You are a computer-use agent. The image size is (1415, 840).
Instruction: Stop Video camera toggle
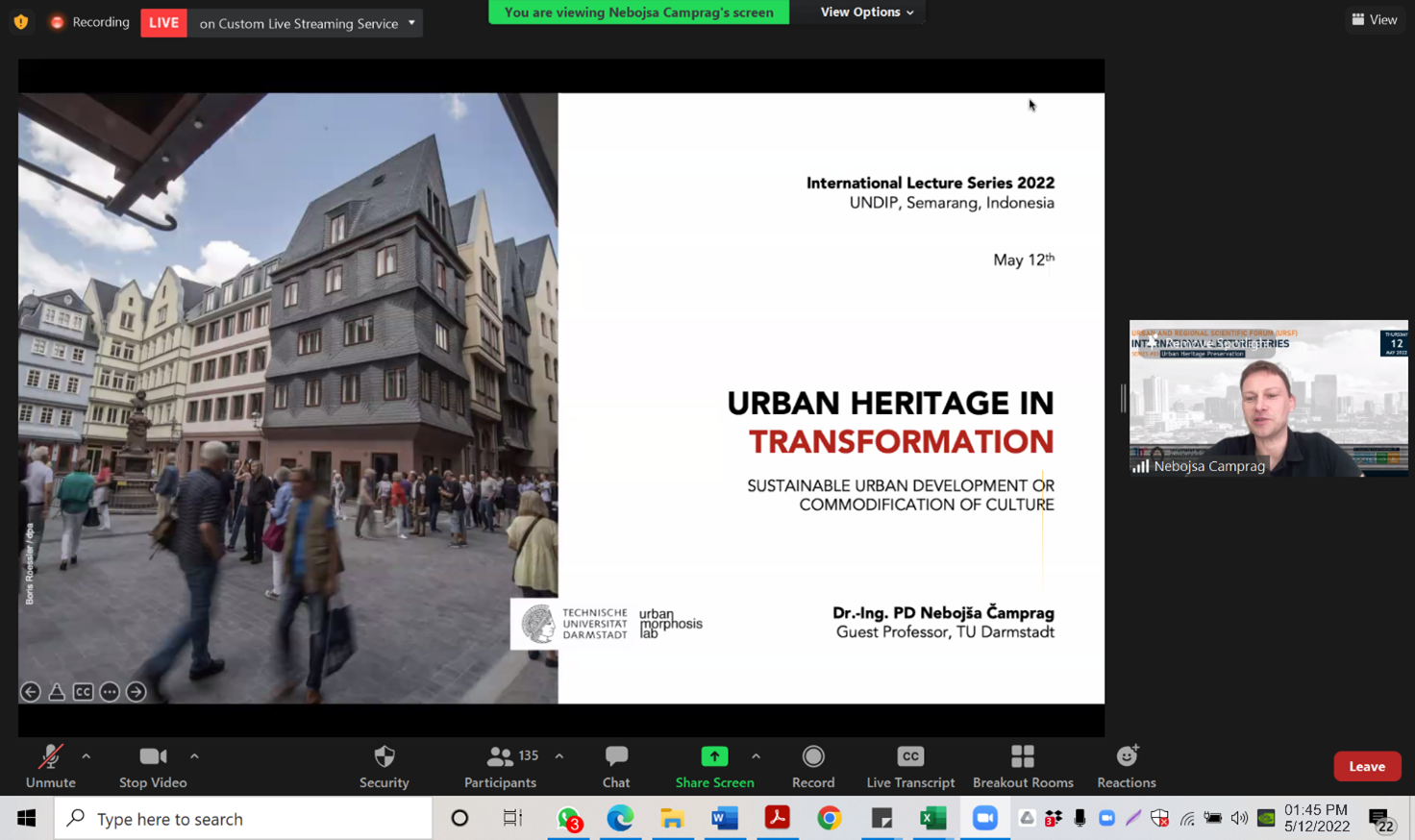pos(153,766)
